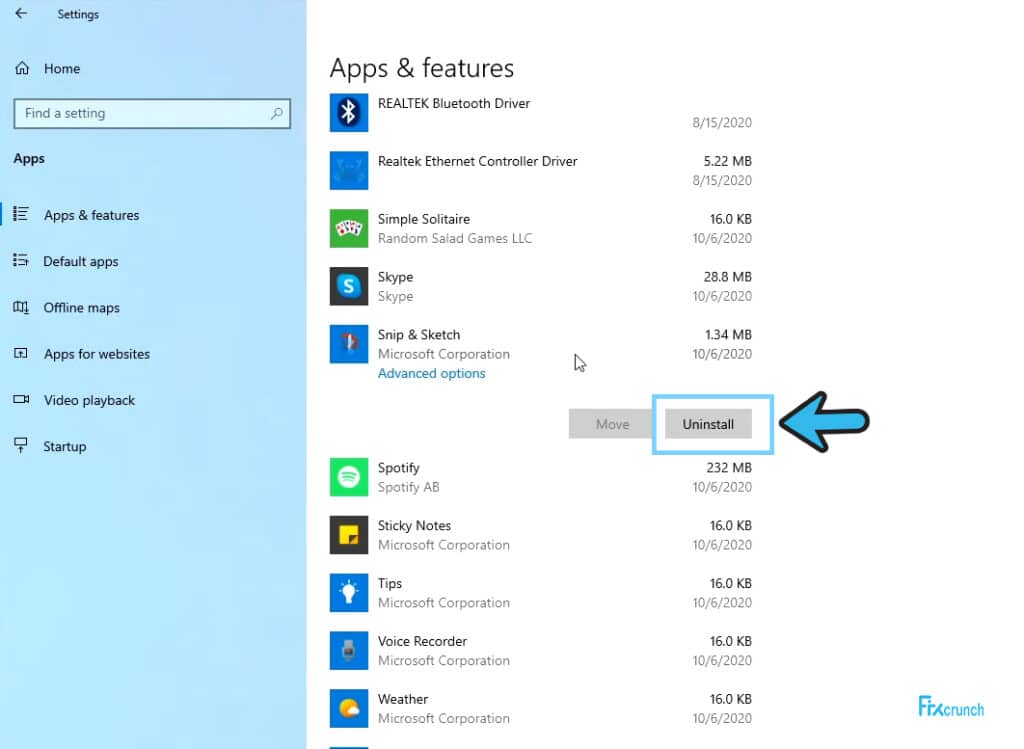Click the 1.34 MB Snip & Sketch size
Screen dimensions: 1024x749
(x=728, y=334)
